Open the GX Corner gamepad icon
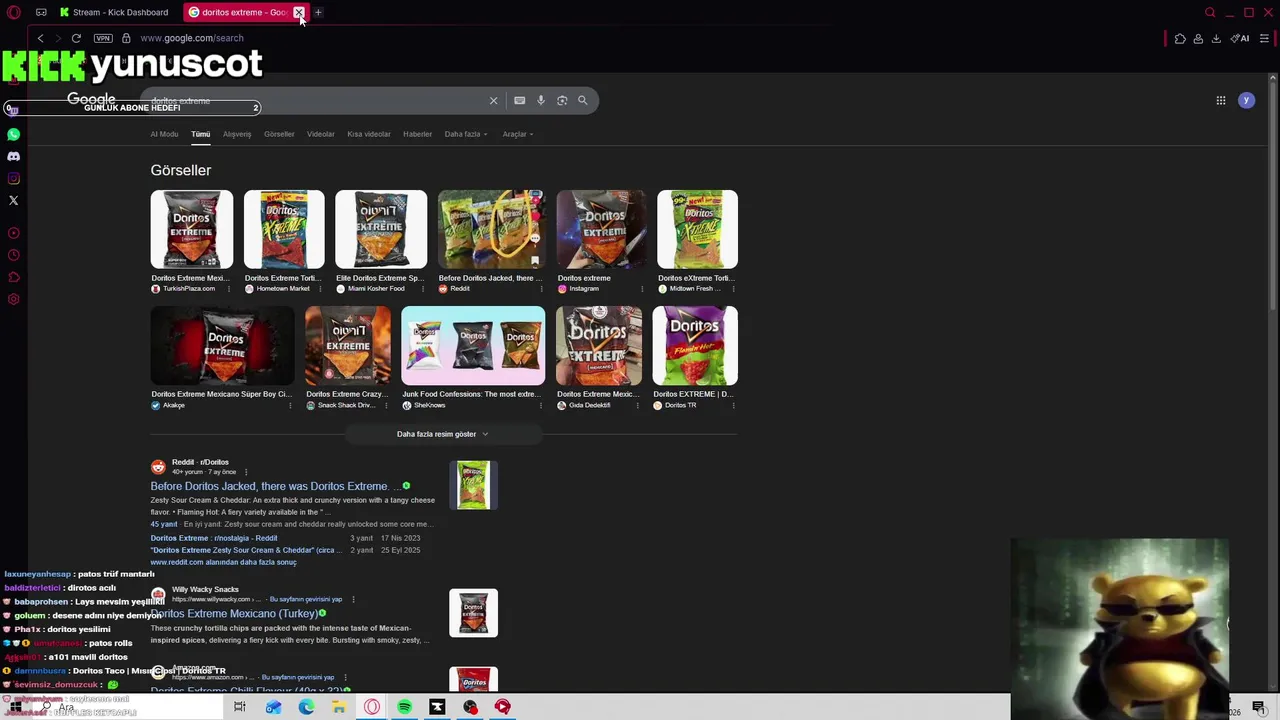The width and height of the screenshot is (1280, 720). click(x=41, y=12)
